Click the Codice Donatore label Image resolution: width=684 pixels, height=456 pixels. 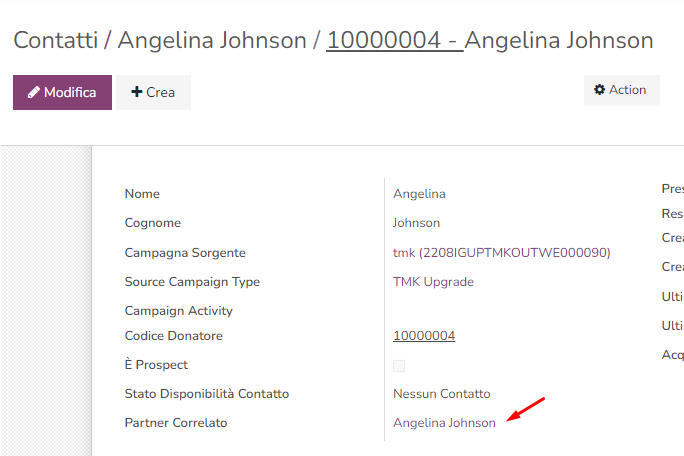pos(173,336)
